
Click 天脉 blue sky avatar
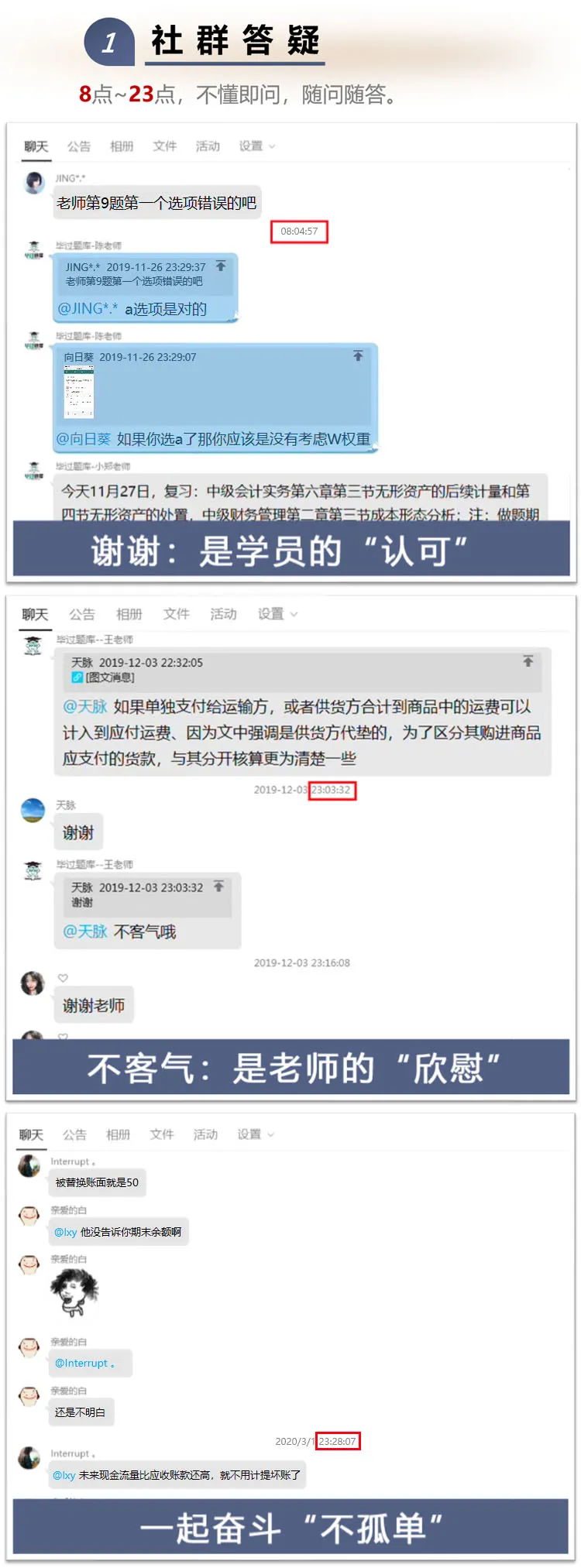click(x=33, y=810)
